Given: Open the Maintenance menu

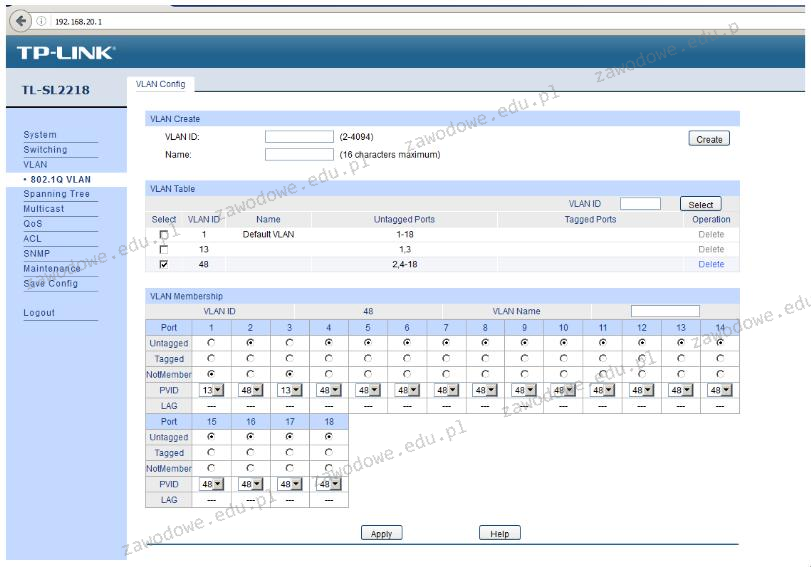Looking at the screenshot, I should click(52, 268).
